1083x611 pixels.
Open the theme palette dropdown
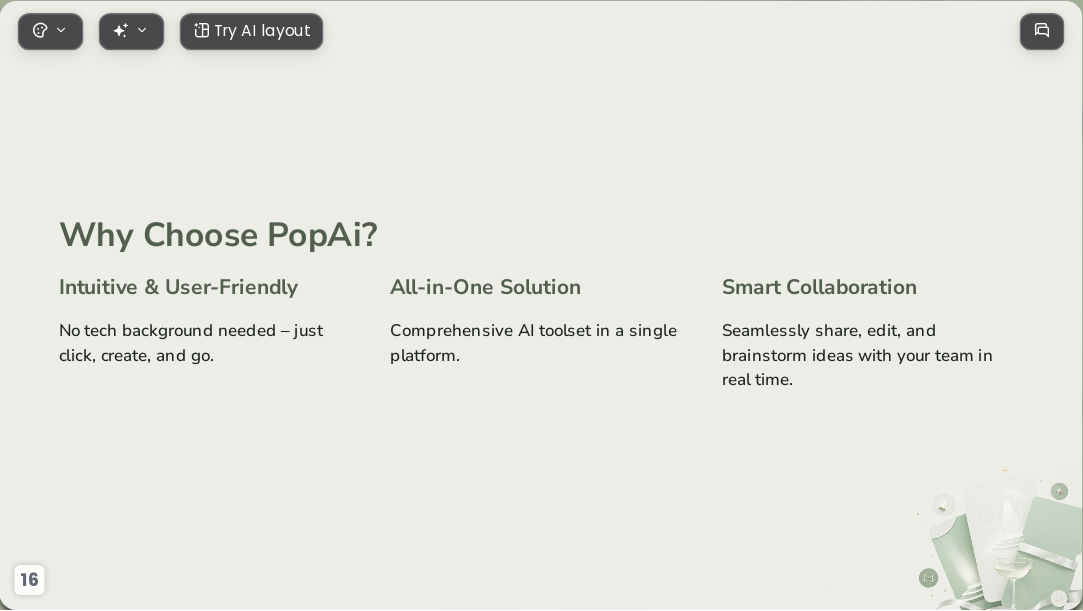50,31
